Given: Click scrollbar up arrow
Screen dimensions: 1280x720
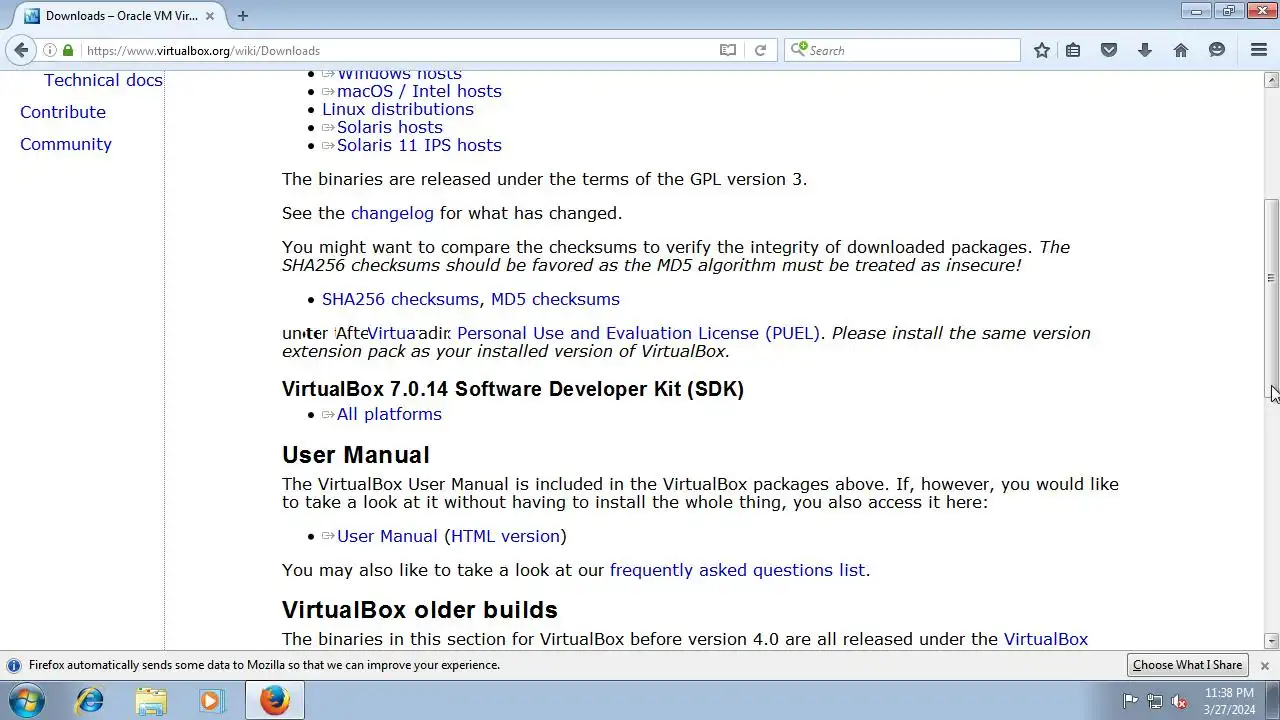Looking at the screenshot, I should click(1272, 79).
